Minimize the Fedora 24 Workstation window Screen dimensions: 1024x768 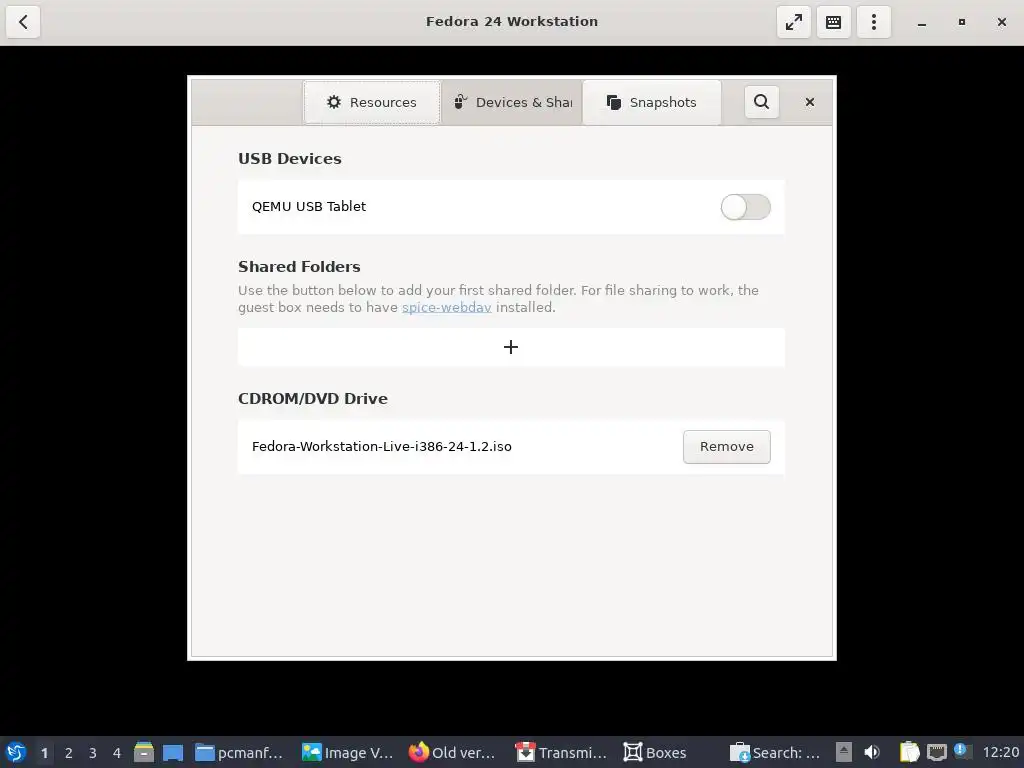pyautogui.click(x=921, y=22)
